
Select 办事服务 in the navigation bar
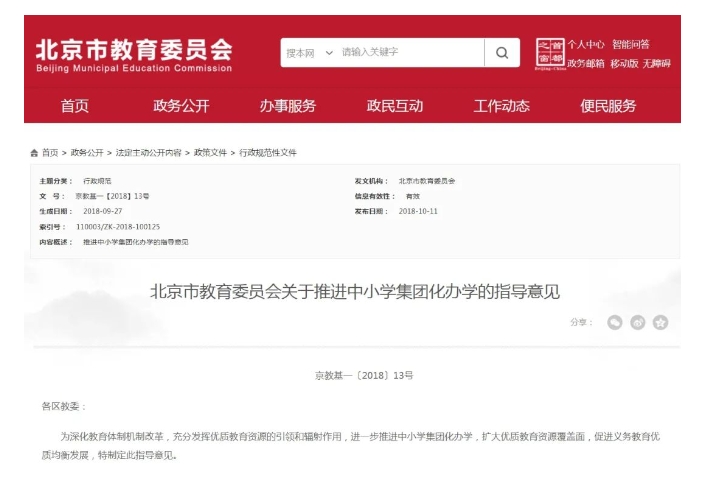tap(288, 106)
